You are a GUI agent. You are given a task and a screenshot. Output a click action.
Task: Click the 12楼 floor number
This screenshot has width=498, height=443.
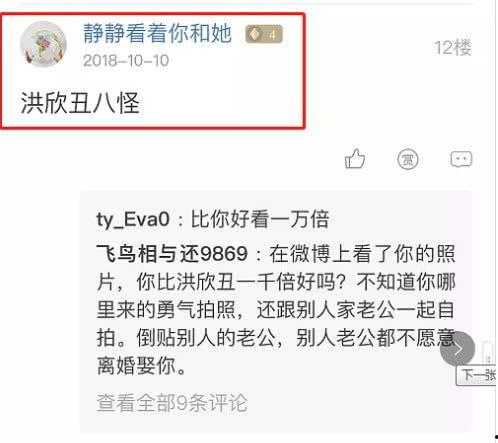pyautogui.click(x=453, y=47)
